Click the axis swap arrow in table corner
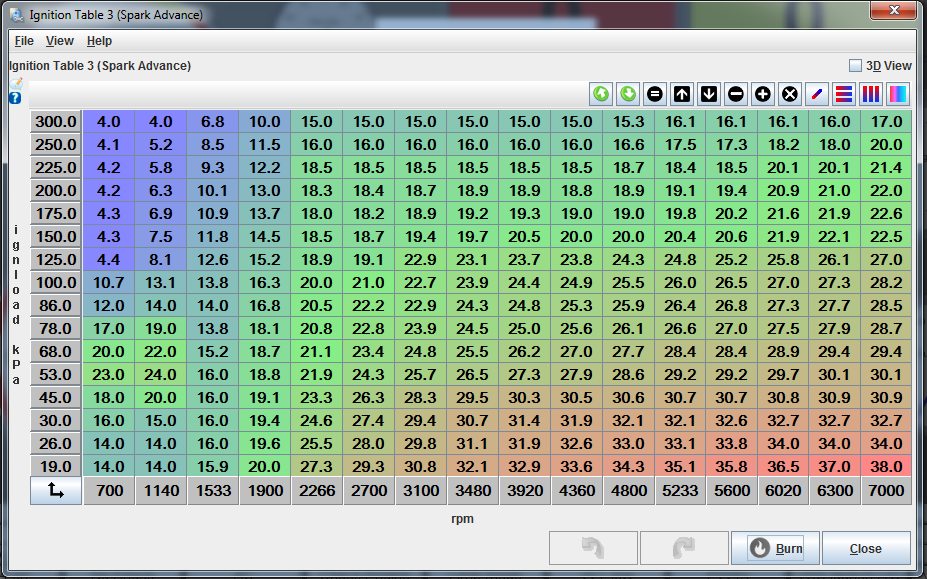The width and height of the screenshot is (927, 579). [x=55, y=491]
